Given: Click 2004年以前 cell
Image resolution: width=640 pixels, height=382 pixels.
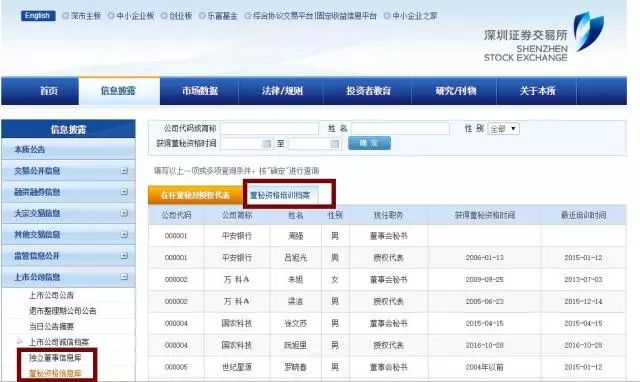Looking at the screenshot, I should coord(484,367).
